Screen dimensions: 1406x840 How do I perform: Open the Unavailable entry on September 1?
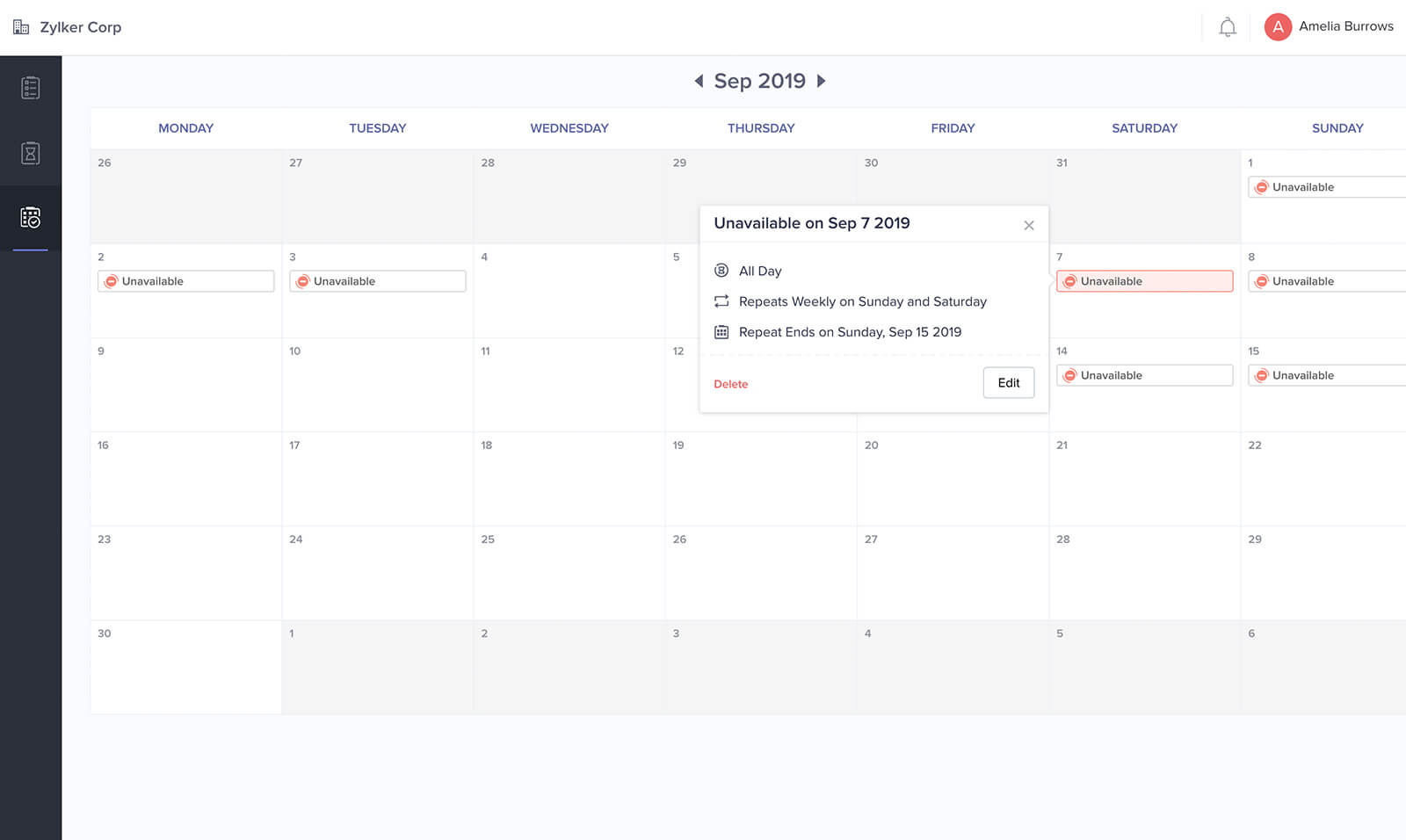tap(1327, 187)
